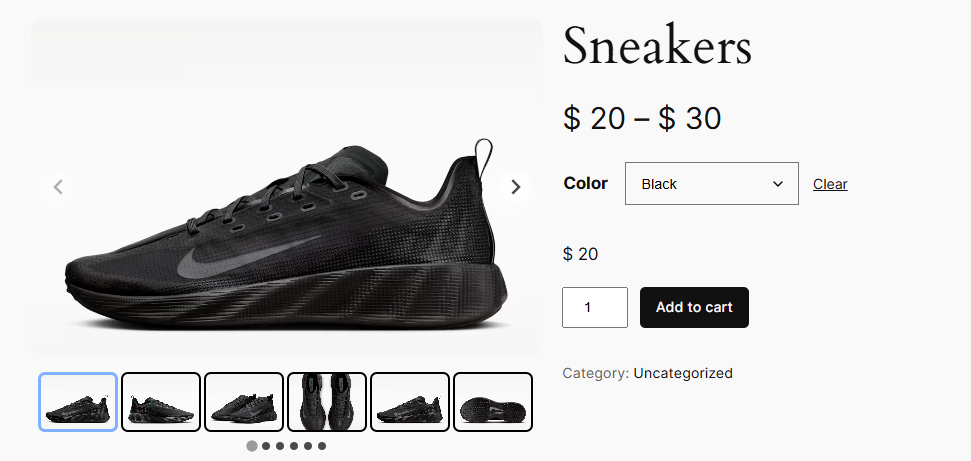Select the third angled-view sneaker thumbnail
The height and width of the screenshot is (461, 971).
click(244, 402)
